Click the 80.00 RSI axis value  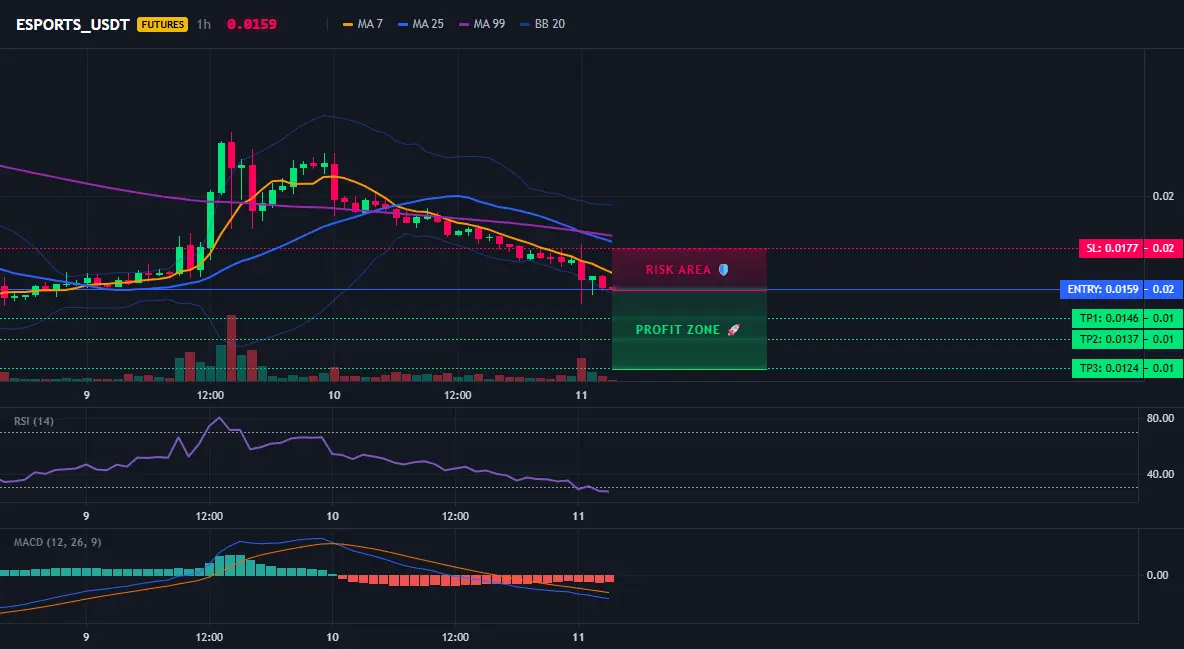(x=1160, y=418)
